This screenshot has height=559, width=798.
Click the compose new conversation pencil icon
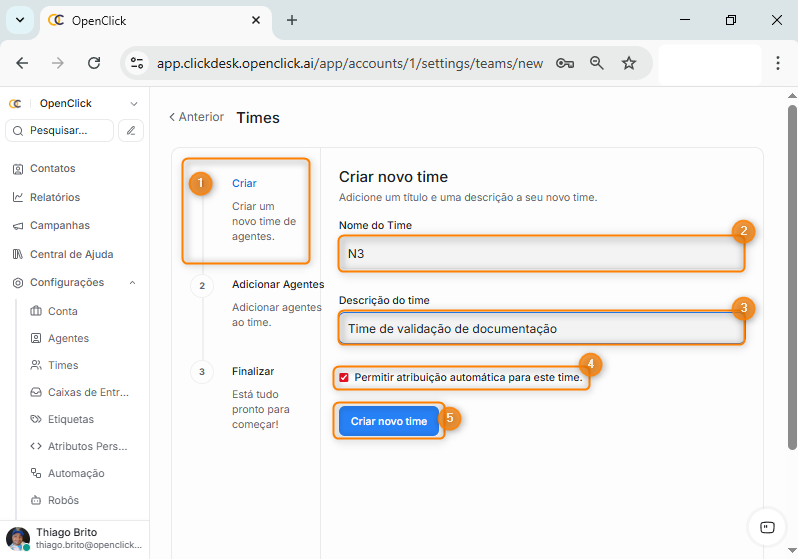tap(131, 130)
